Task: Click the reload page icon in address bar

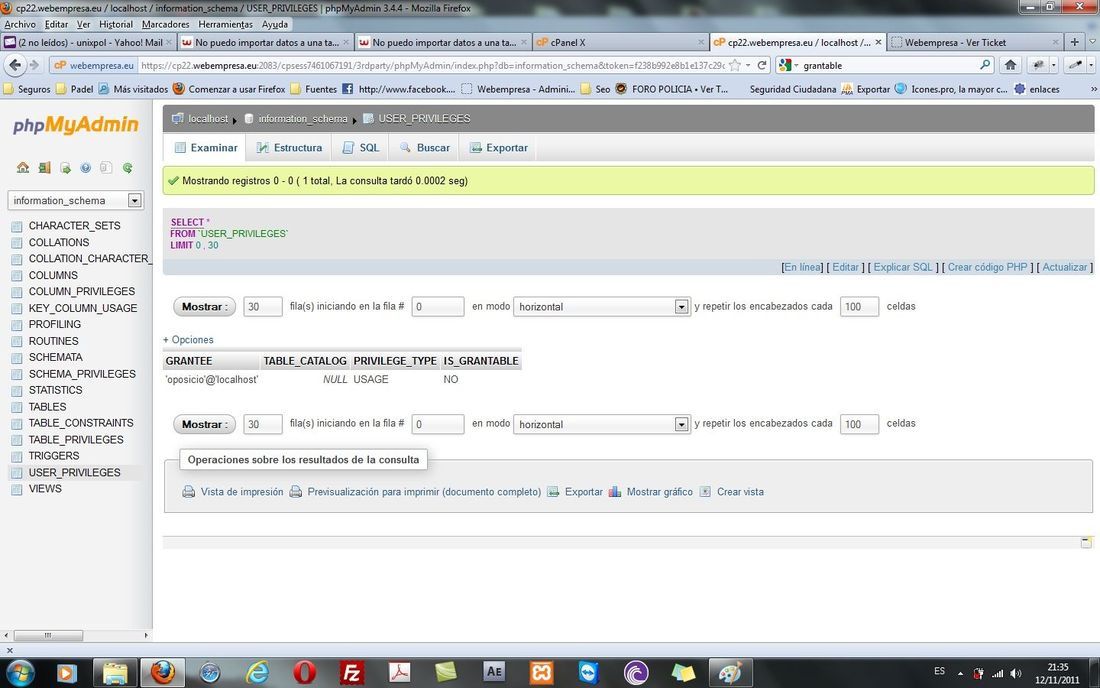Action: tap(762, 65)
